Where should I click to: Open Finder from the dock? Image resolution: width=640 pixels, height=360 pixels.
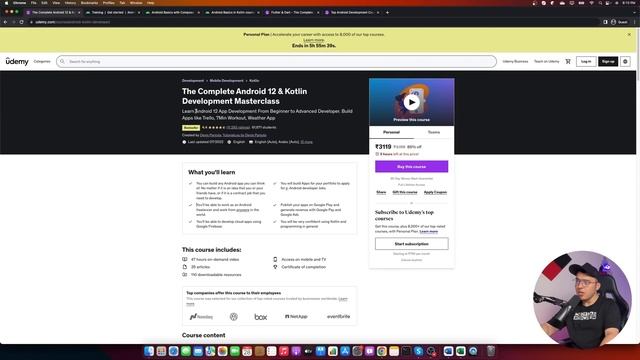(x=149, y=351)
